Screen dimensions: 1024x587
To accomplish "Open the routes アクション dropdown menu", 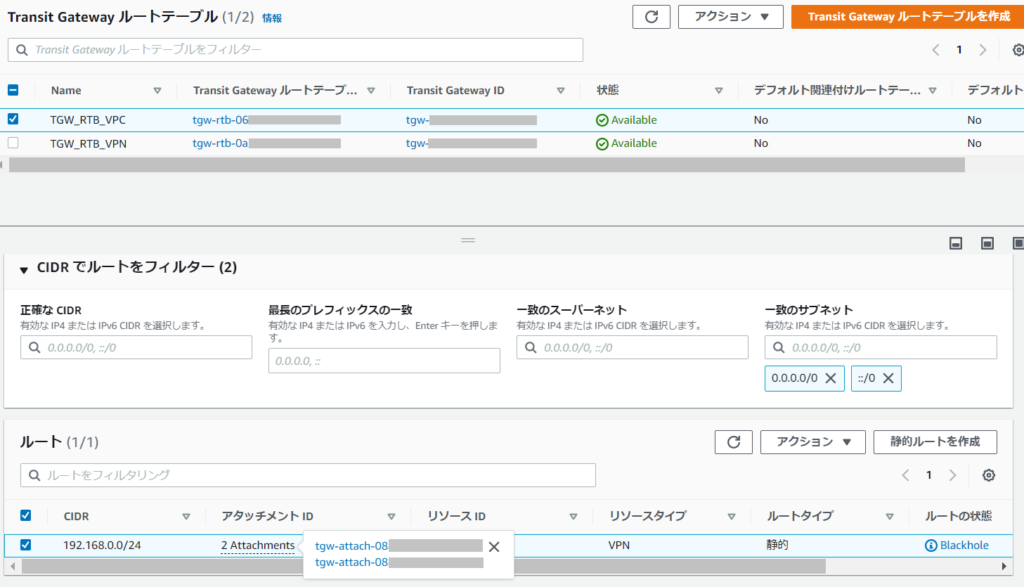I will click(813, 442).
